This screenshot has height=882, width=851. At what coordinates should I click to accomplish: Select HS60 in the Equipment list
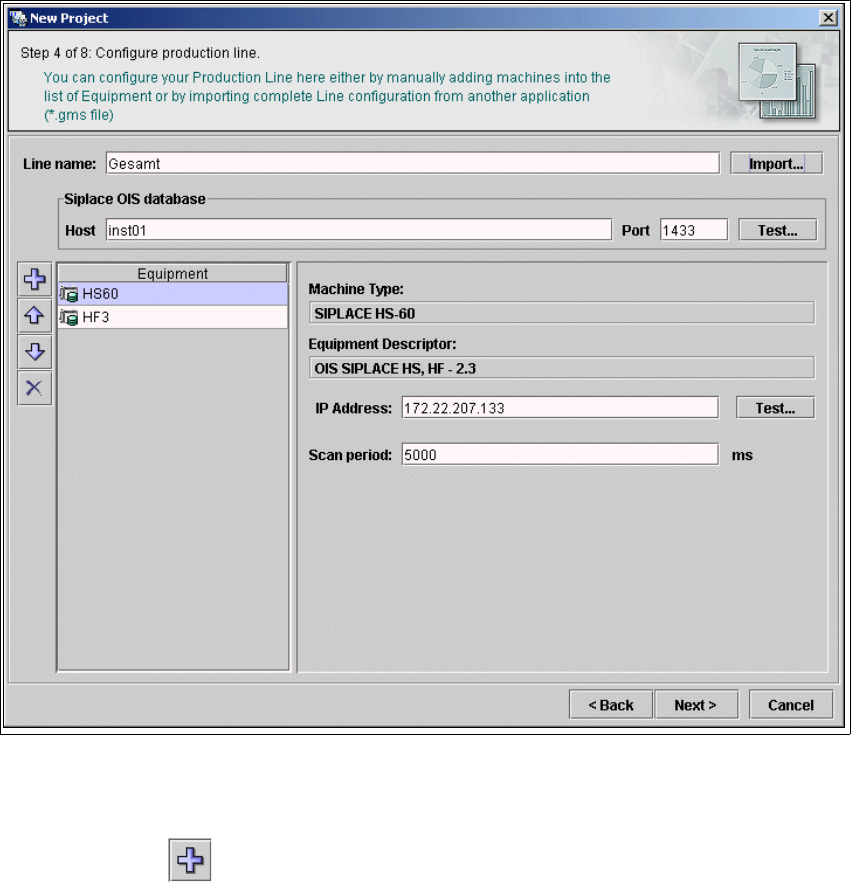click(173, 294)
